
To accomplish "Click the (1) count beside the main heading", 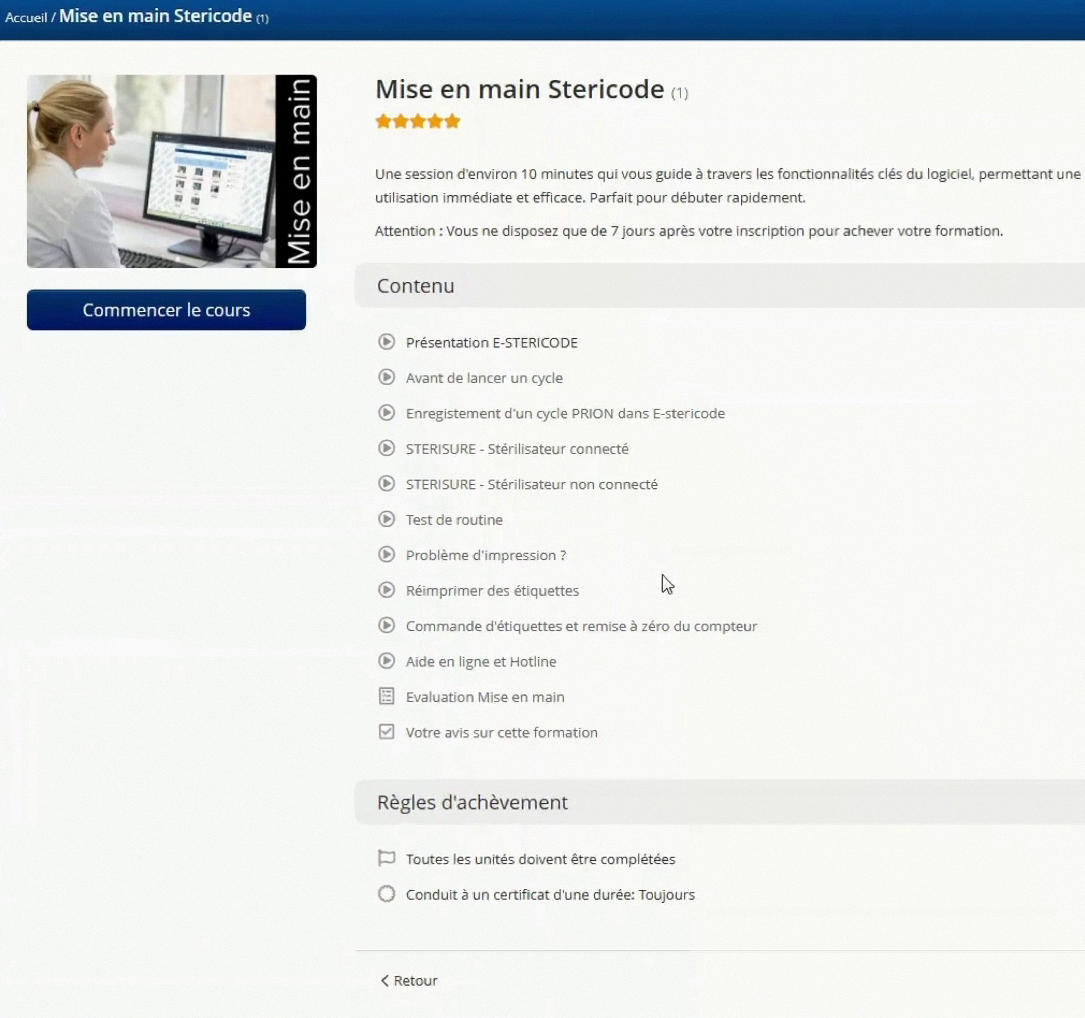I will [x=680, y=93].
